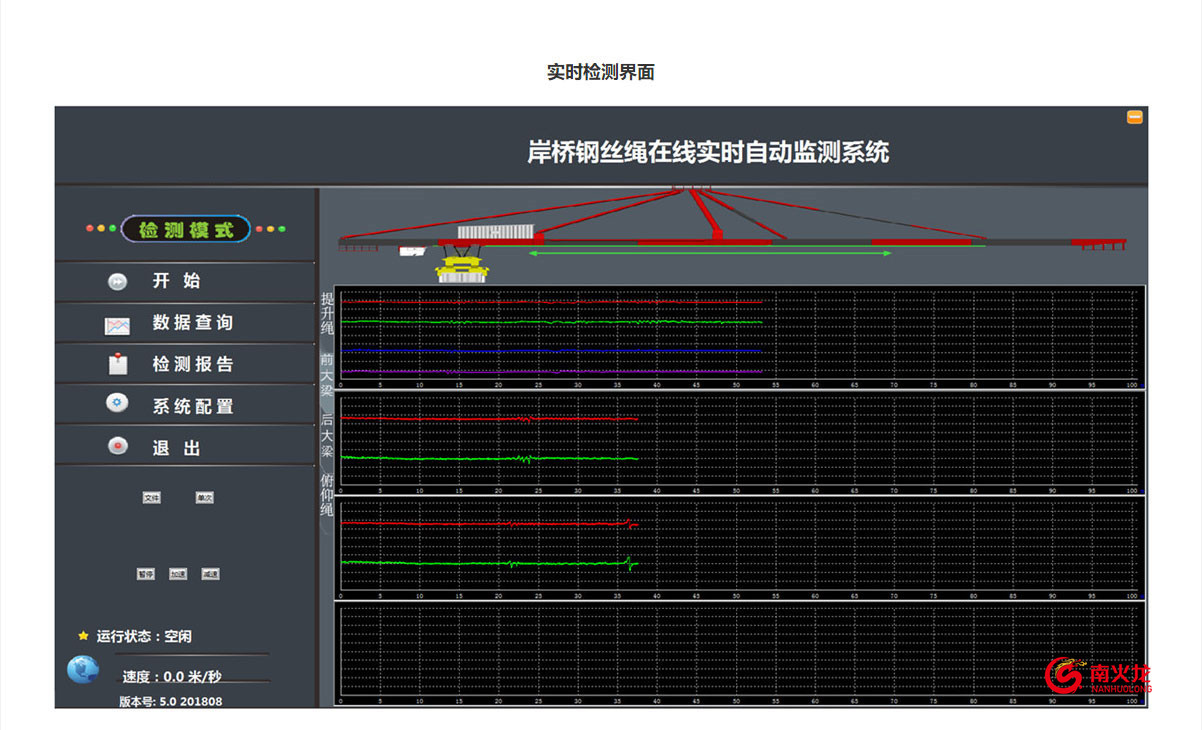
Task: Click the green travel arrow under the boom
Action: 710,254
